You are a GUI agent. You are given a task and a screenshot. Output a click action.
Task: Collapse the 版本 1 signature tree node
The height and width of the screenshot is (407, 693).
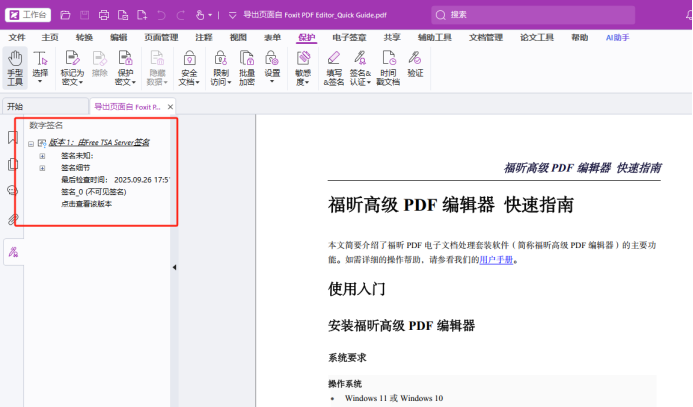pos(32,143)
